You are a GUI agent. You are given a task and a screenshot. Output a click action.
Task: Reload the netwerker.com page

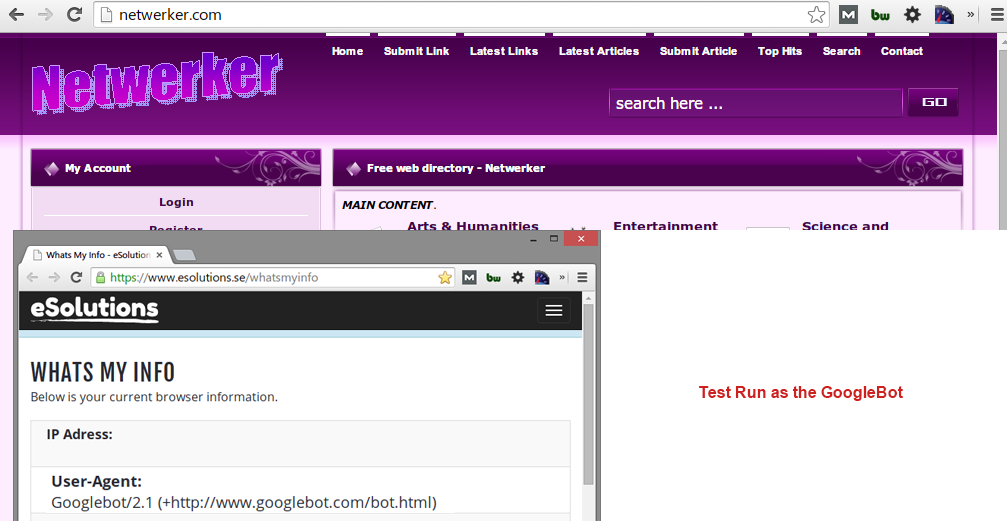coord(74,15)
